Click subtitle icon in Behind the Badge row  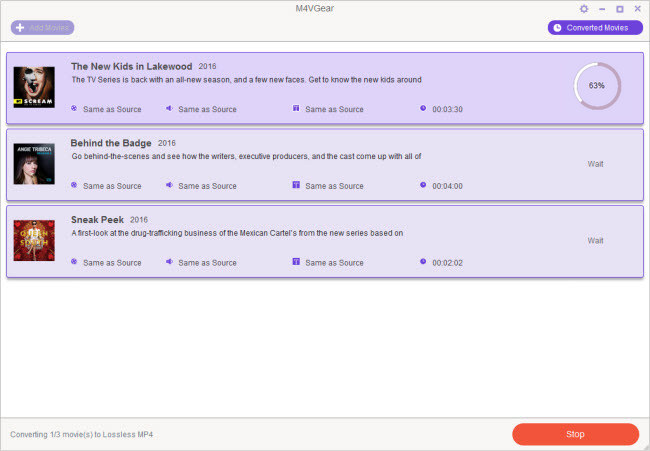[296, 185]
